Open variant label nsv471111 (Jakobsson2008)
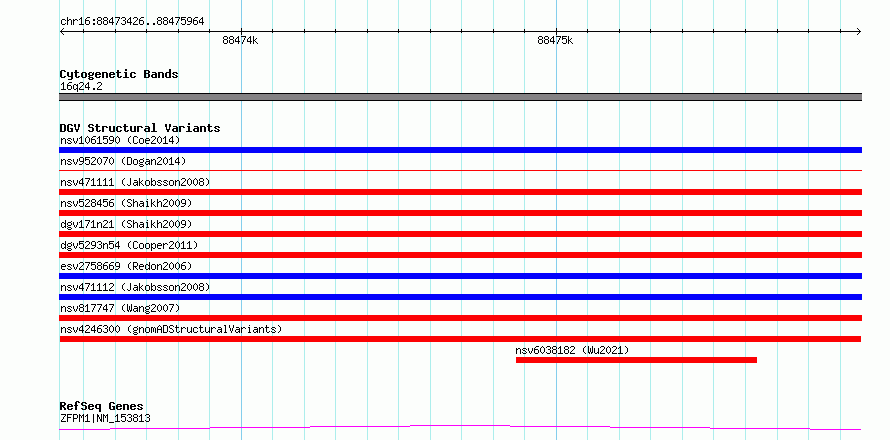The height and width of the screenshot is (440, 890). [x=135, y=182]
